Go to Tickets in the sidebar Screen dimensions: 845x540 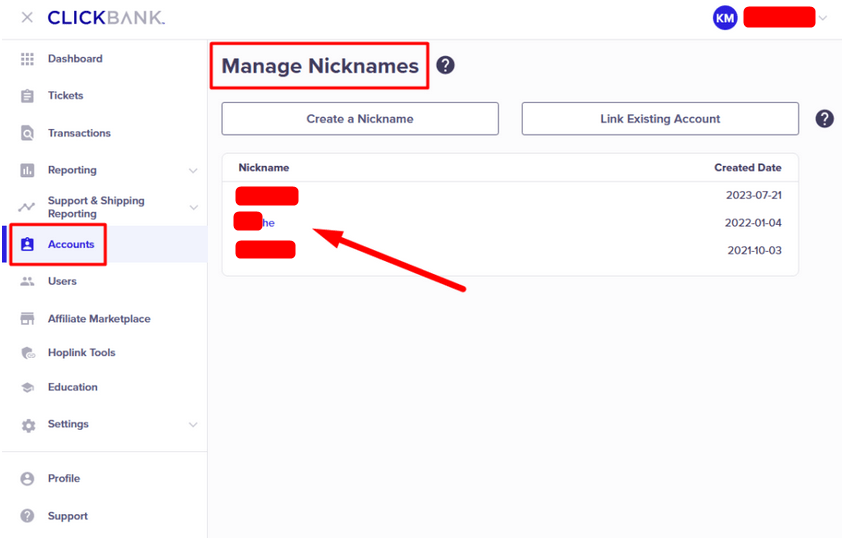(x=65, y=95)
